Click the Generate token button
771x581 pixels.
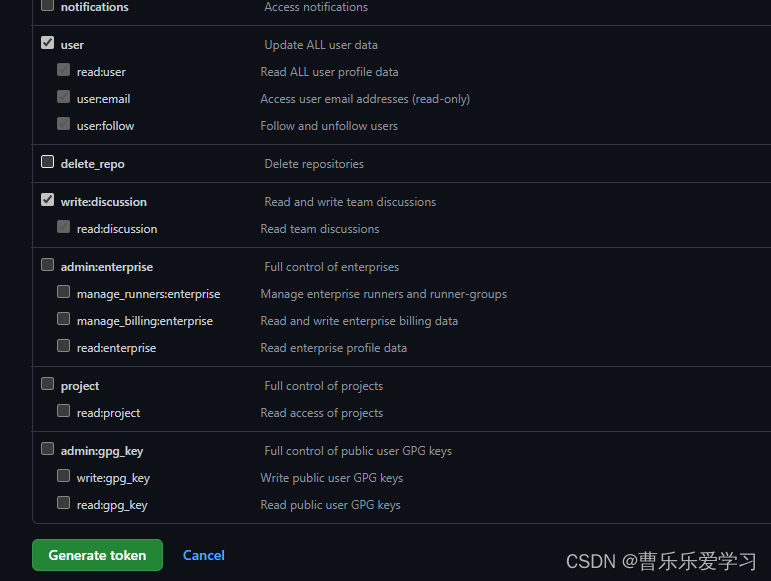[x=97, y=555]
